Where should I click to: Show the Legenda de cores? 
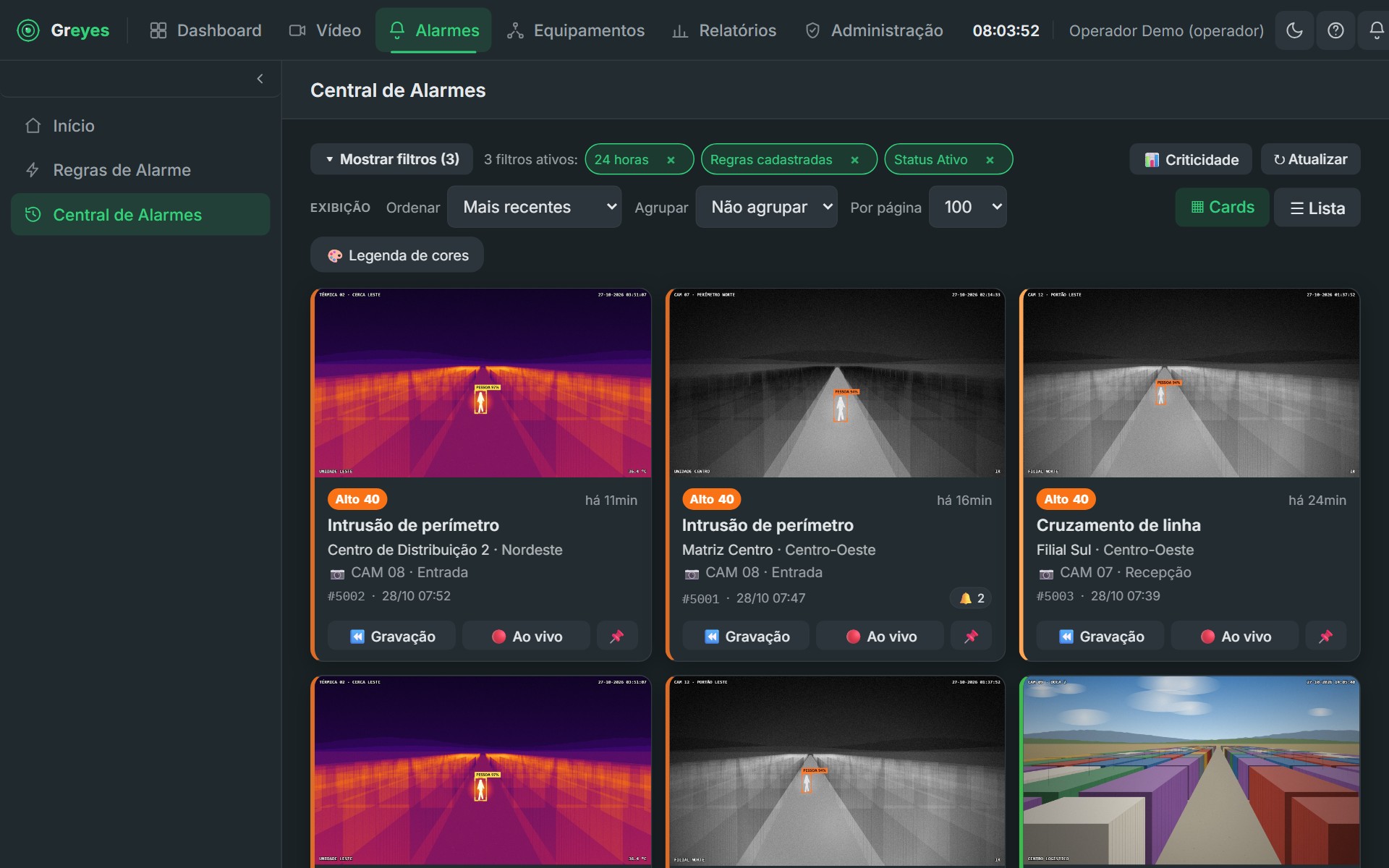point(397,255)
